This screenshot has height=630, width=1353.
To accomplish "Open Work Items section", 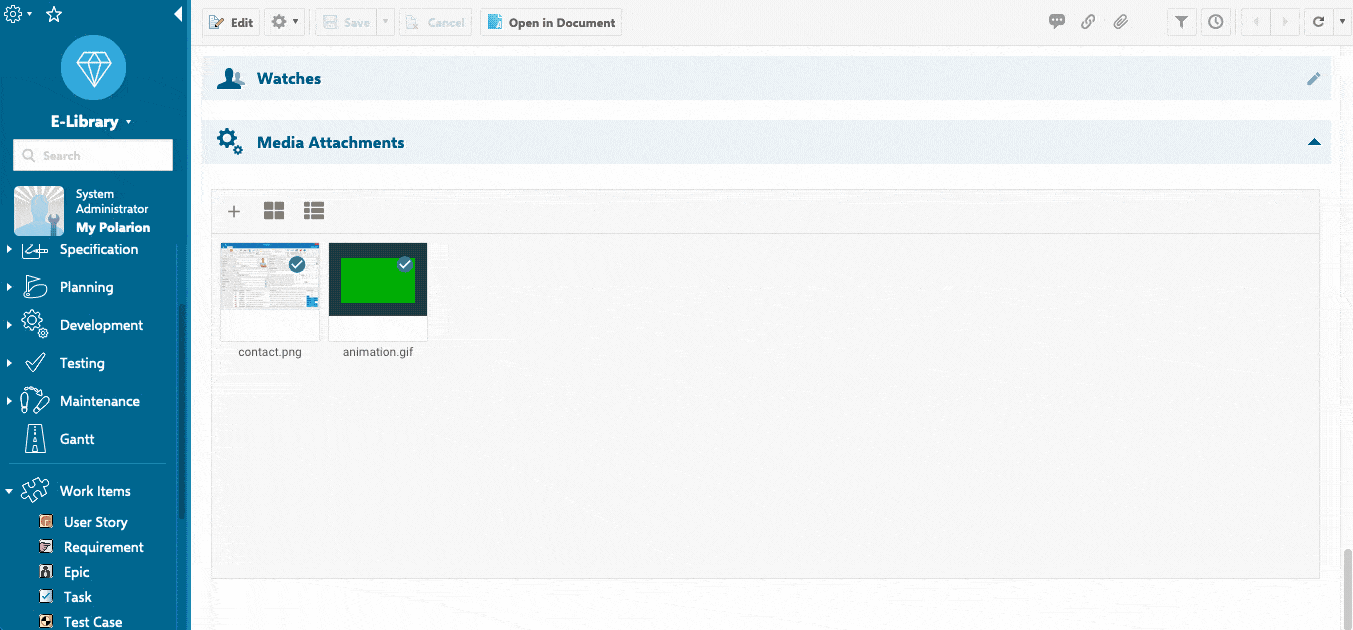I will tap(95, 491).
